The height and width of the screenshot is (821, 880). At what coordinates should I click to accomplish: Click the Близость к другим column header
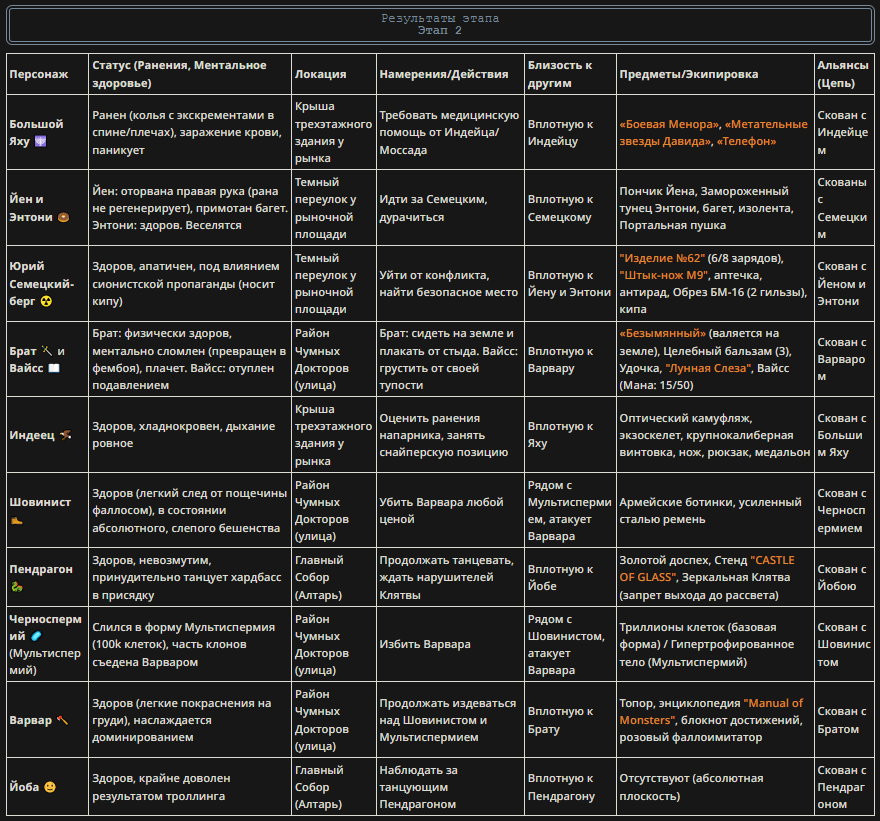point(570,74)
